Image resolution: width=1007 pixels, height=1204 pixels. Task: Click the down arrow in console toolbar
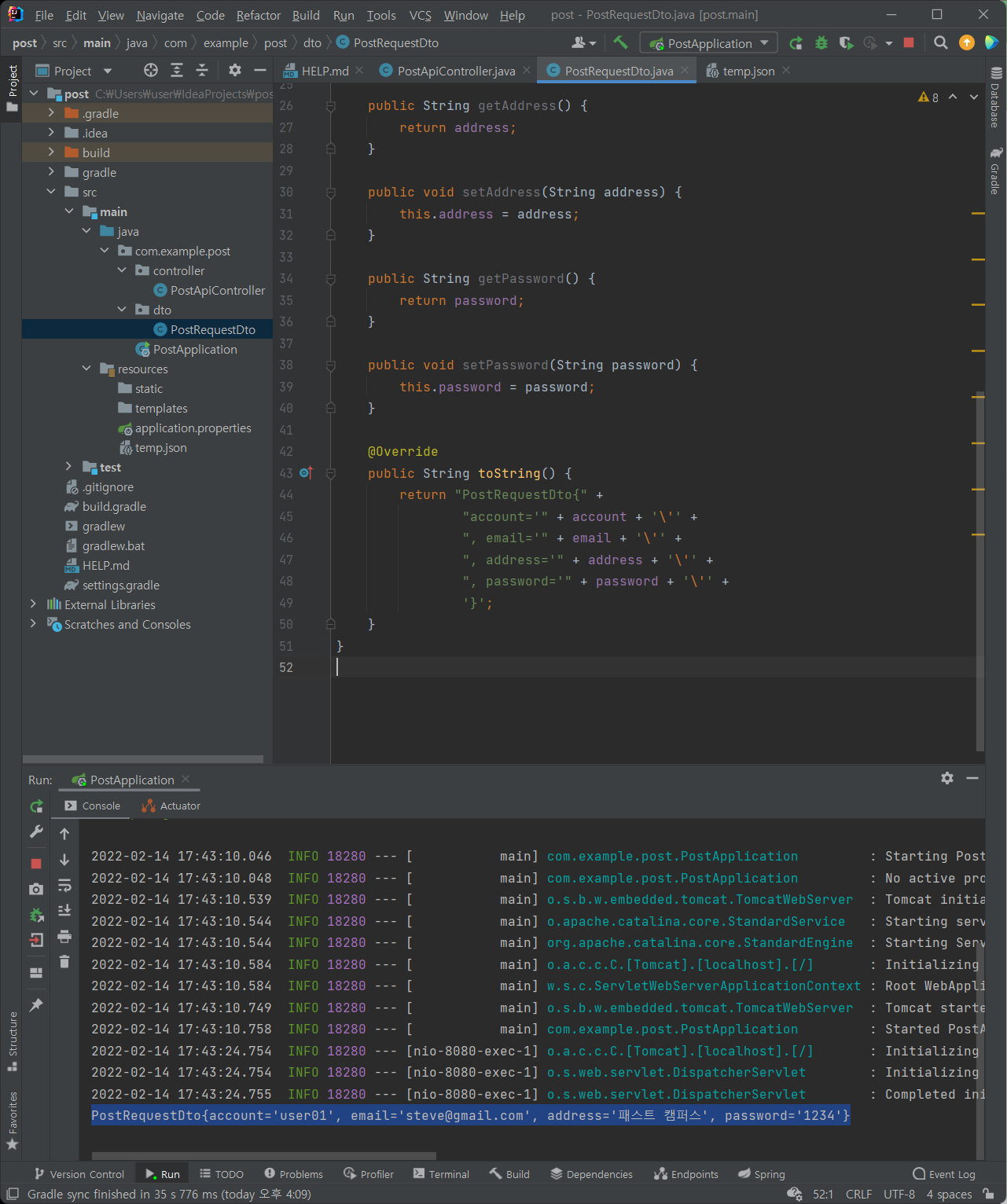[x=64, y=860]
